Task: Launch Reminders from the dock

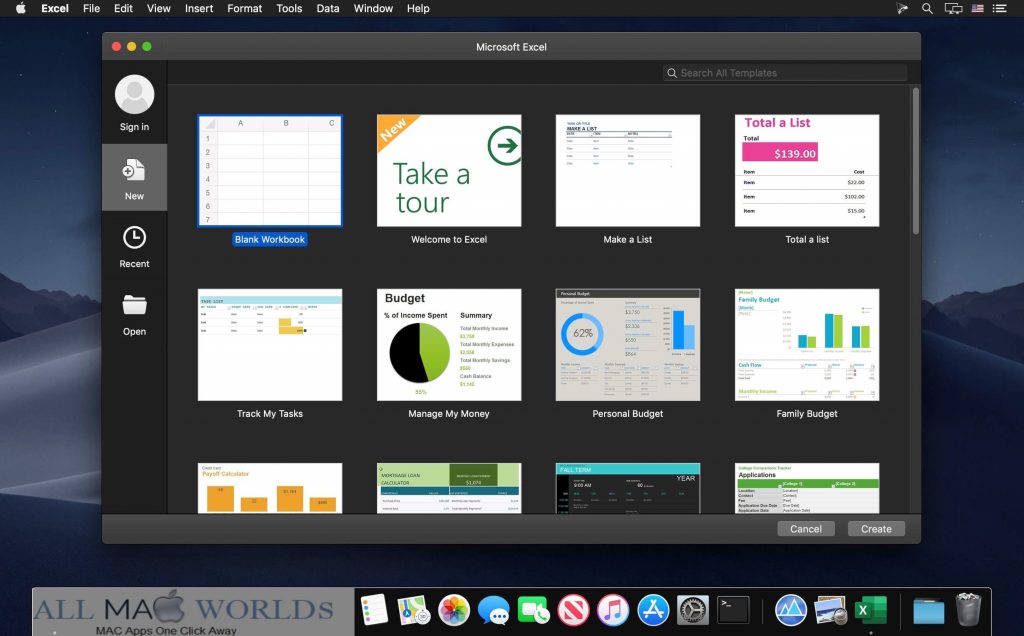Action: (374, 611)
